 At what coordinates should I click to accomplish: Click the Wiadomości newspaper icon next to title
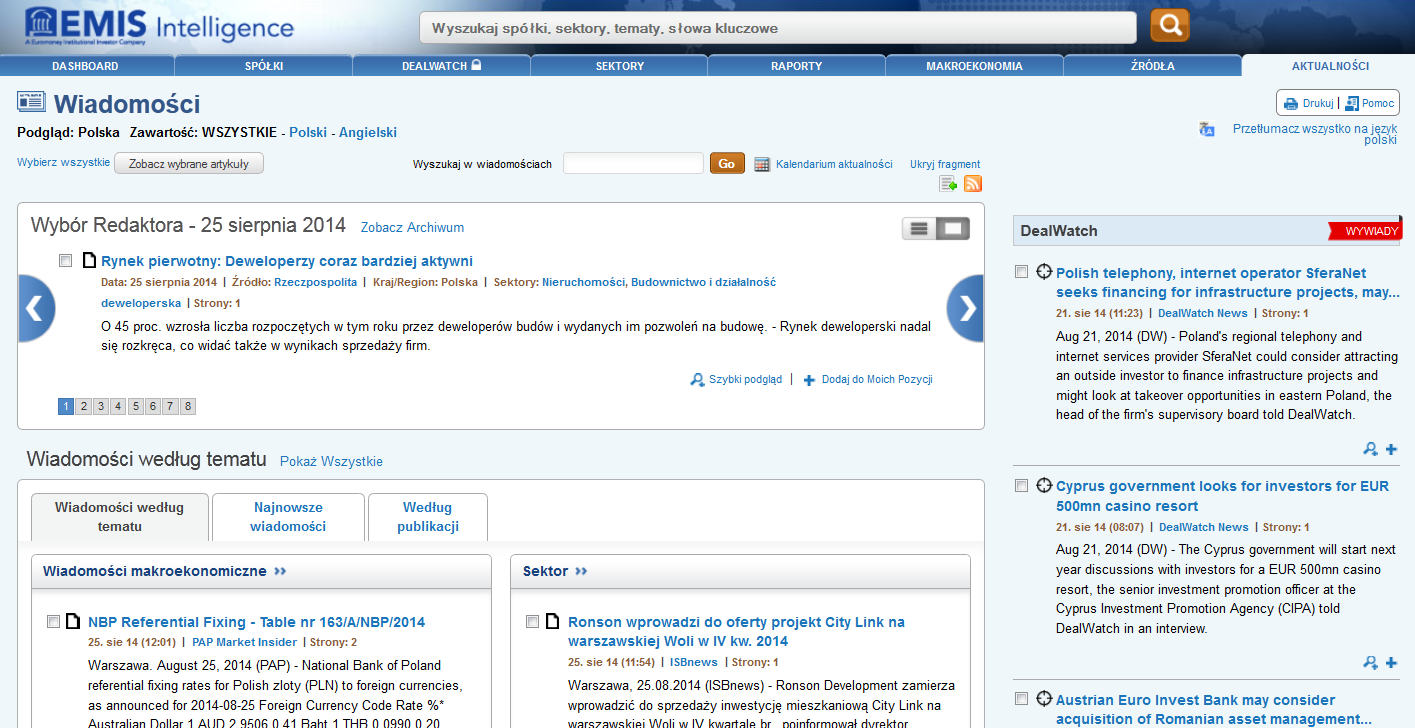(x=31, y=101)
